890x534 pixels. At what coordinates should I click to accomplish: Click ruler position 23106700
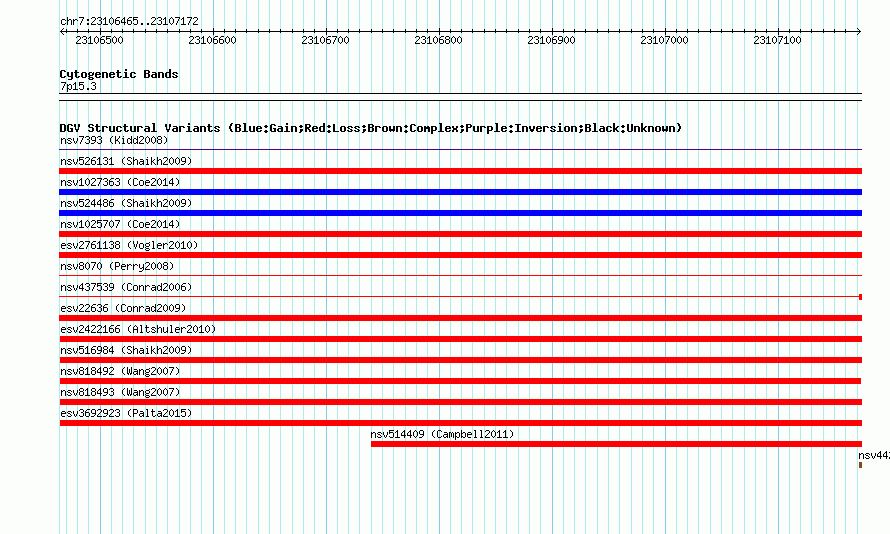click(325, 40)
